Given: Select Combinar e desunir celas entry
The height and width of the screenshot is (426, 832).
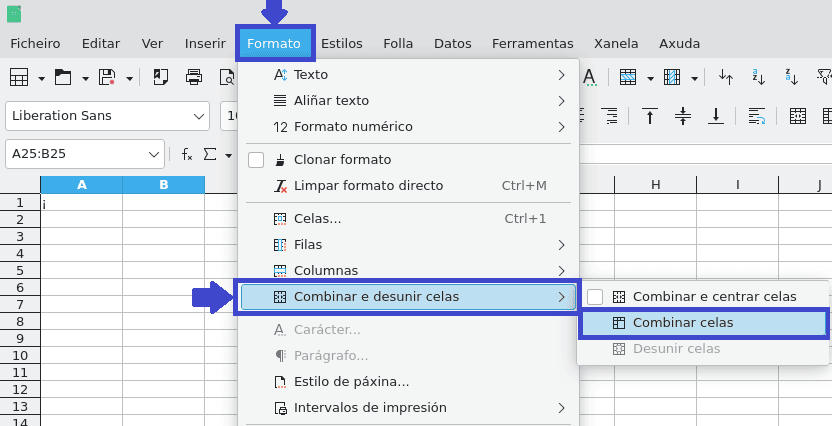Looking at the screenshot, I should coord(408,297).
